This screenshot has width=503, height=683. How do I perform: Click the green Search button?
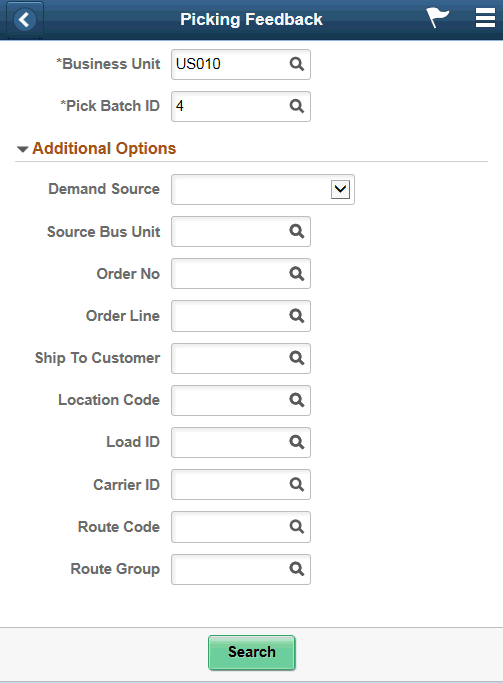coord(252,652)
